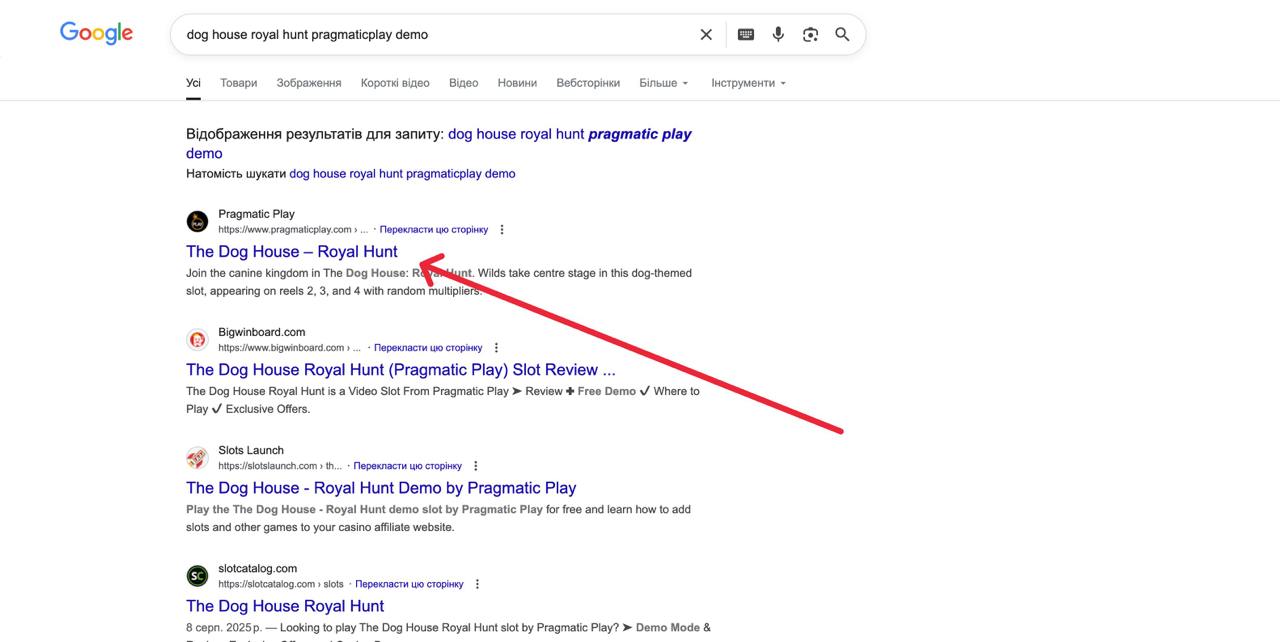The width and height of the screenshot is (1280, 642).
Task: Switch to the Вебсторінки tab
Action: (588, 83)
